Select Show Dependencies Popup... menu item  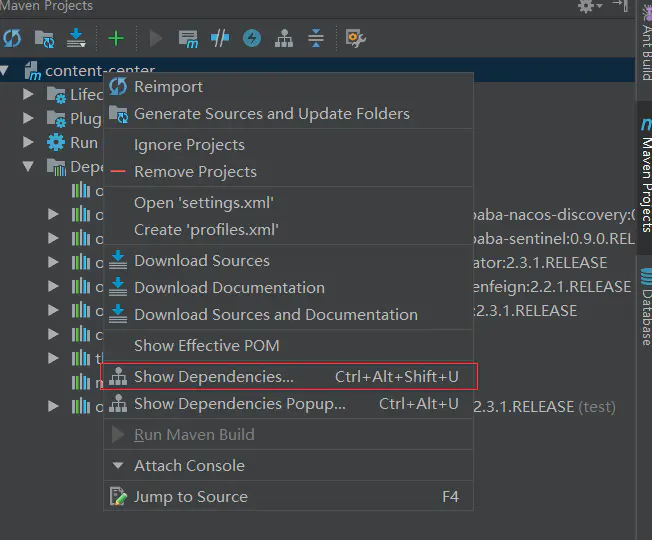click(288, 404)
